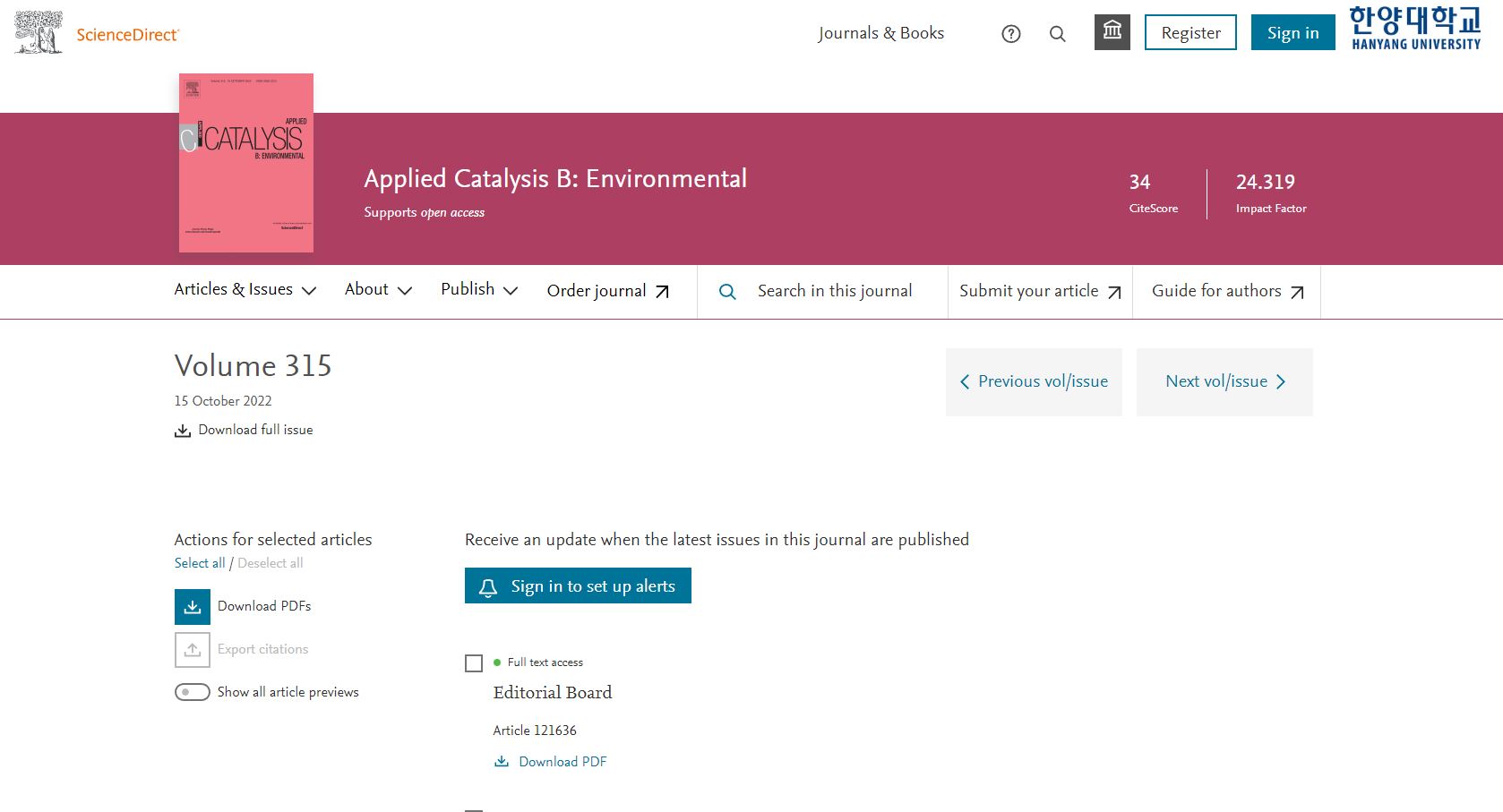Click the Export citations icon
The width and height of the screenshot is (1503, 812).
coord(193,650)
